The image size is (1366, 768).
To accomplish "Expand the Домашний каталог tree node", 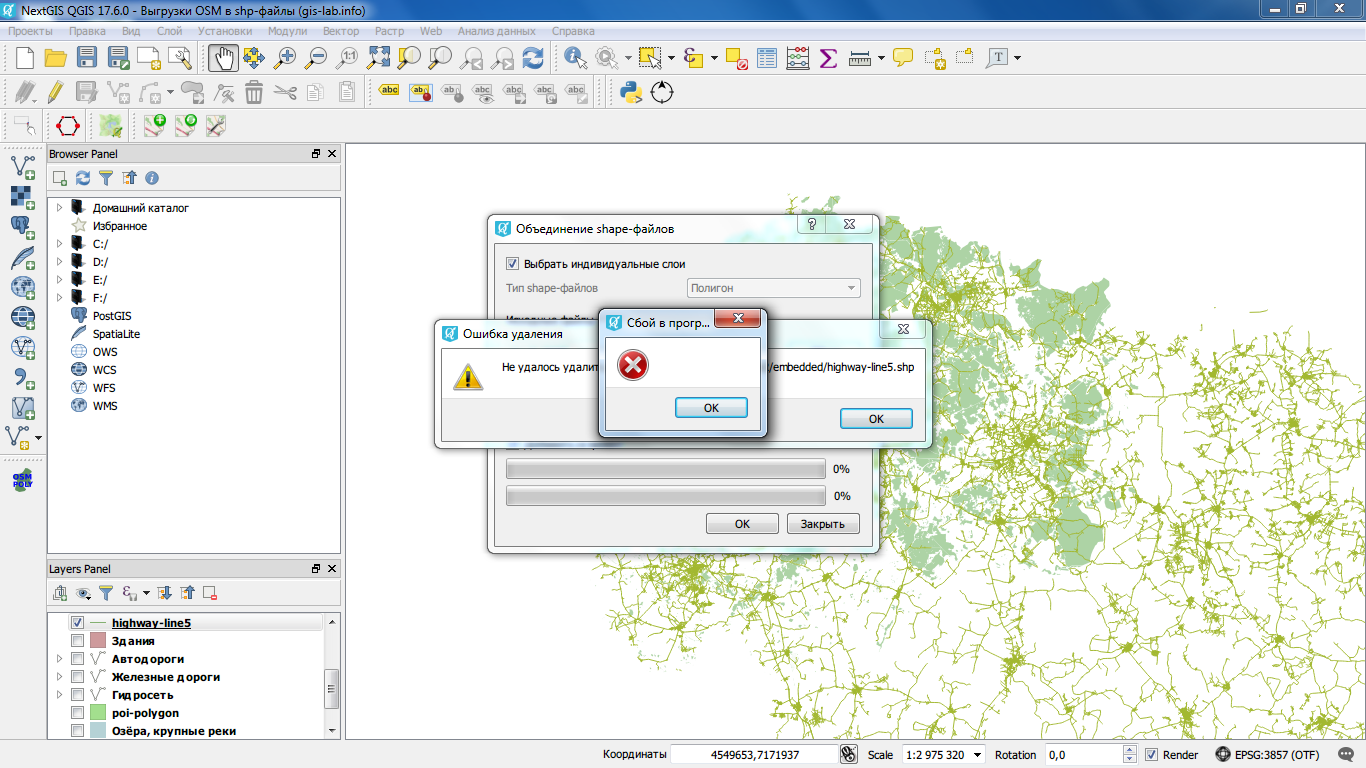I will [59, 208].
